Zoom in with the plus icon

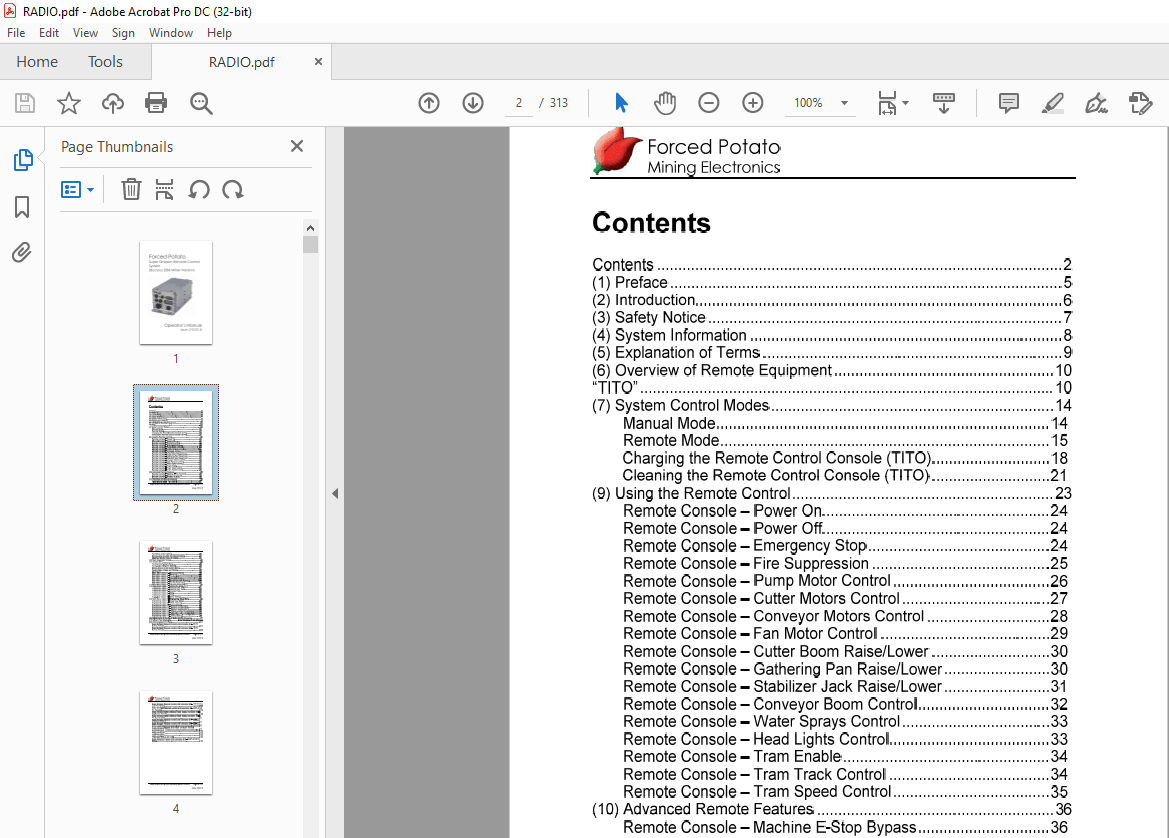click(x=753, y=103)
